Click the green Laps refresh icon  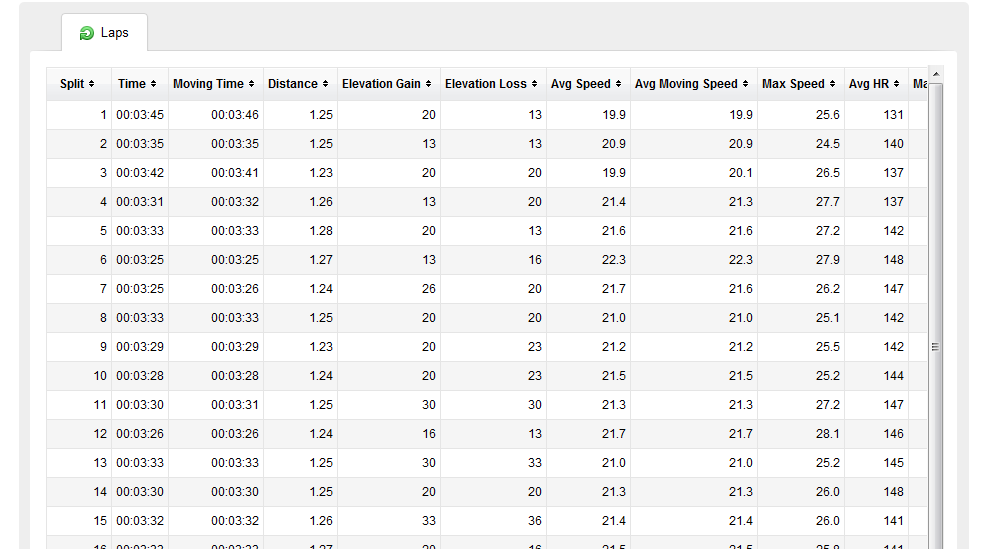[x=86, y=33]
